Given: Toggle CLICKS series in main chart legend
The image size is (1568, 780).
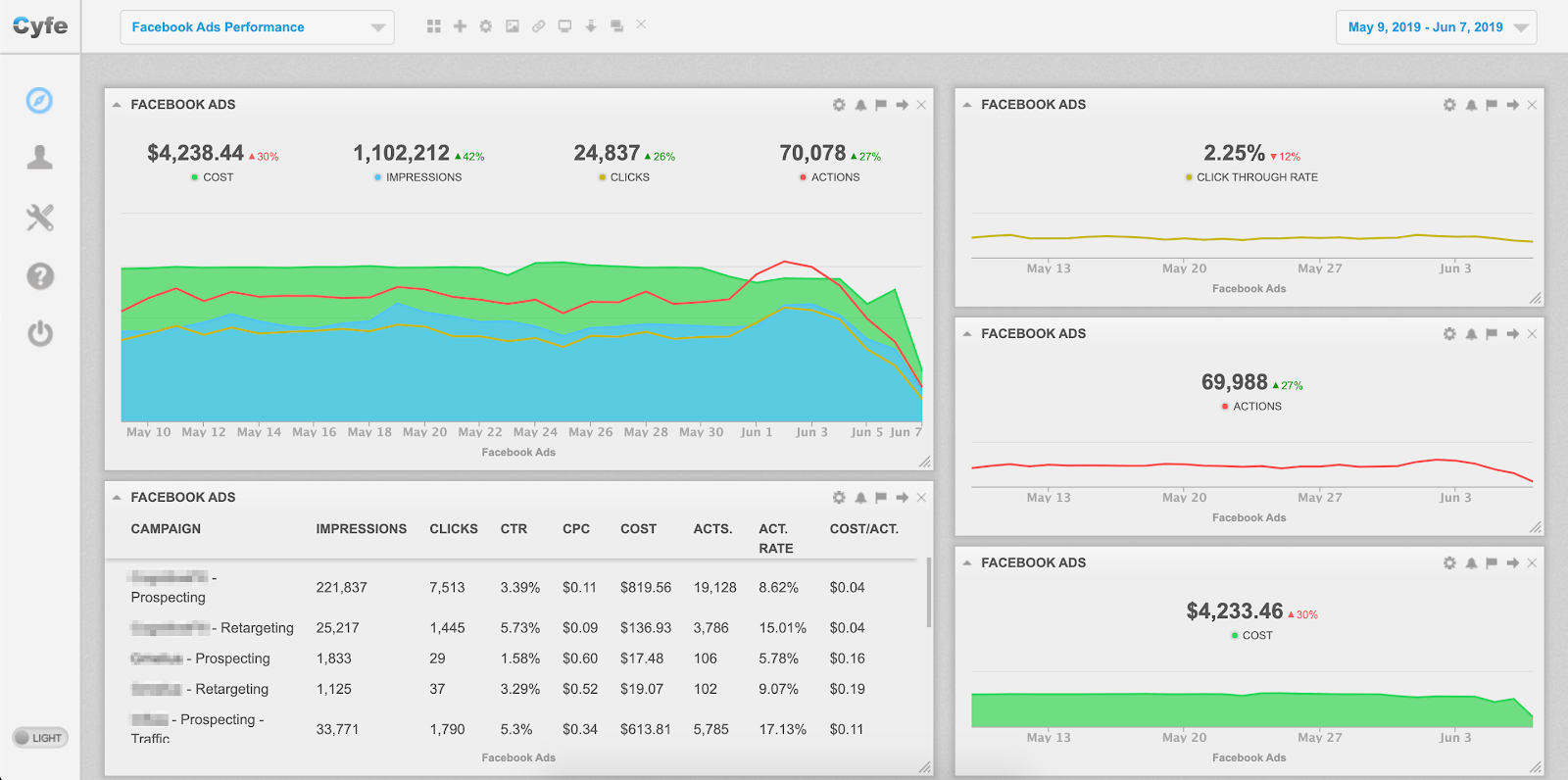Looking at the screenshot, I should [x=624, y=177].
